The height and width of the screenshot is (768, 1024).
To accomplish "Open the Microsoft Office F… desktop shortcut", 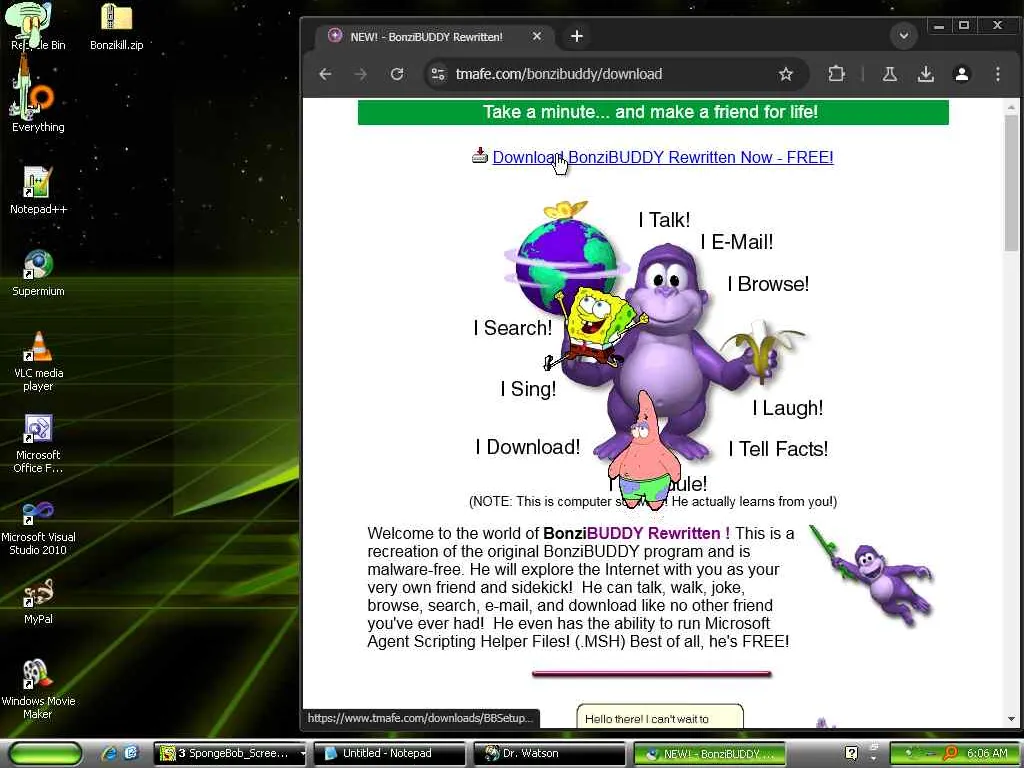I will [38, 443].
